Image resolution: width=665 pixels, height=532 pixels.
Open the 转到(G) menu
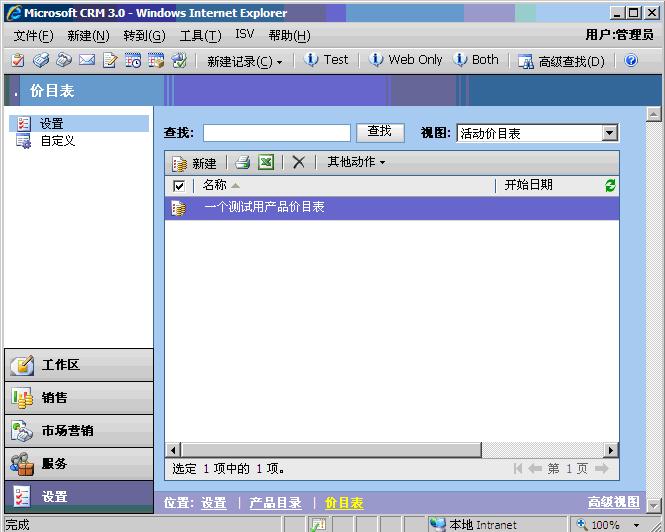point(144,36)
